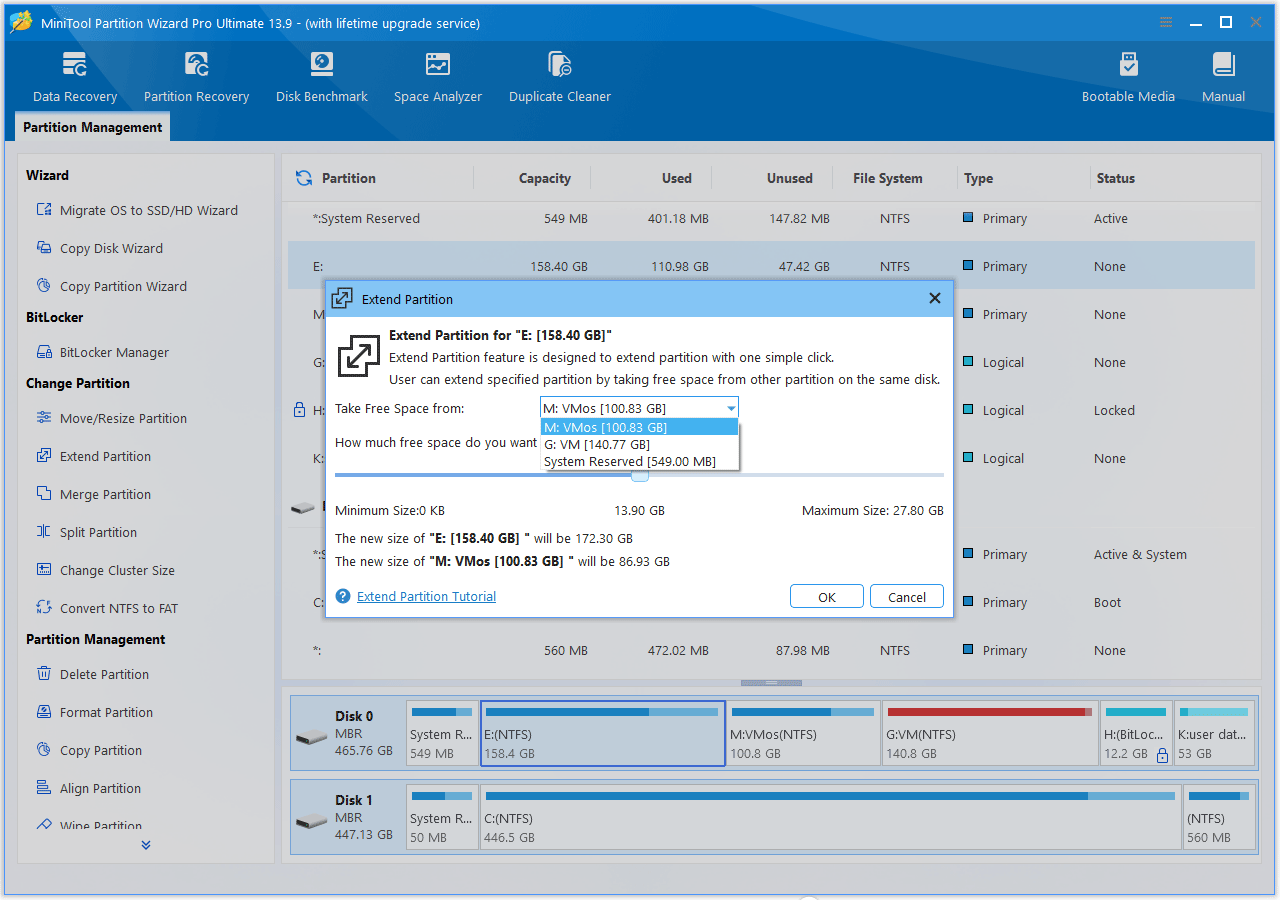
Task: Select the E: partition row
Action: pos(771,266)
